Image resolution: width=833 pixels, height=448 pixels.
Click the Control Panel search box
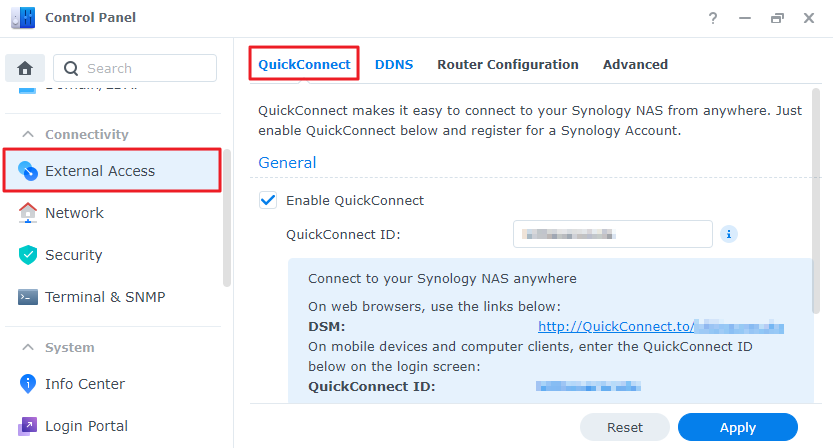point(135,68)
